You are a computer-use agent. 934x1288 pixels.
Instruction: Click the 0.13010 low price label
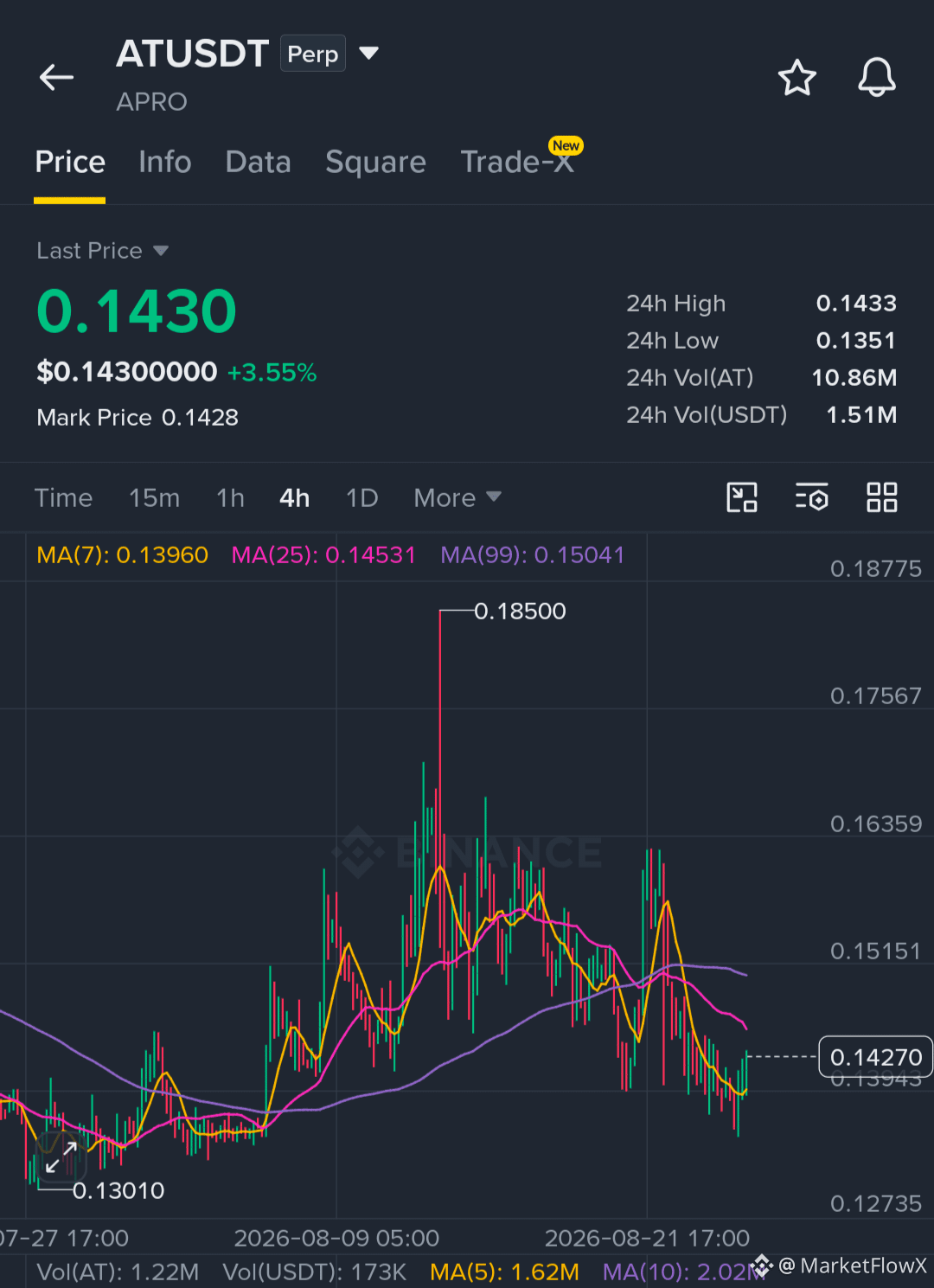(x=118, y=1191)
